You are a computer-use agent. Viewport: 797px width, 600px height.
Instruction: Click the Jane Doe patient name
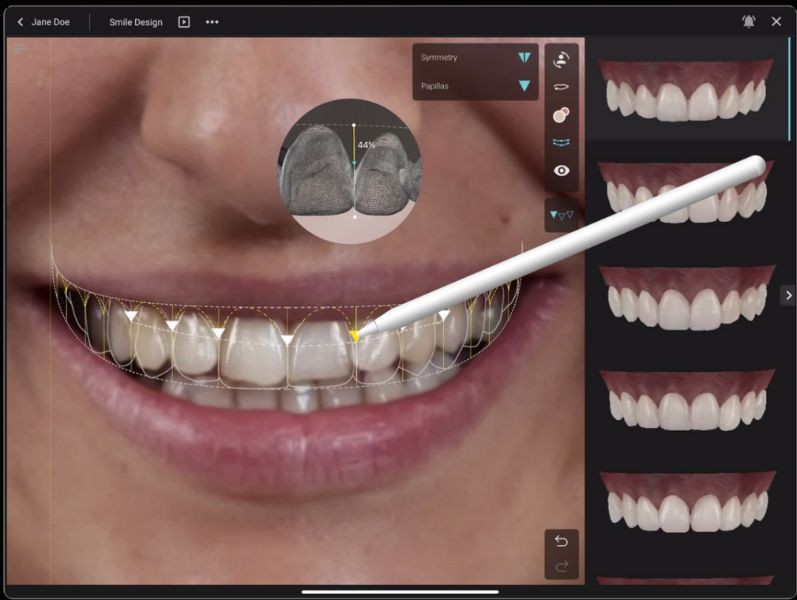[50, 22]
